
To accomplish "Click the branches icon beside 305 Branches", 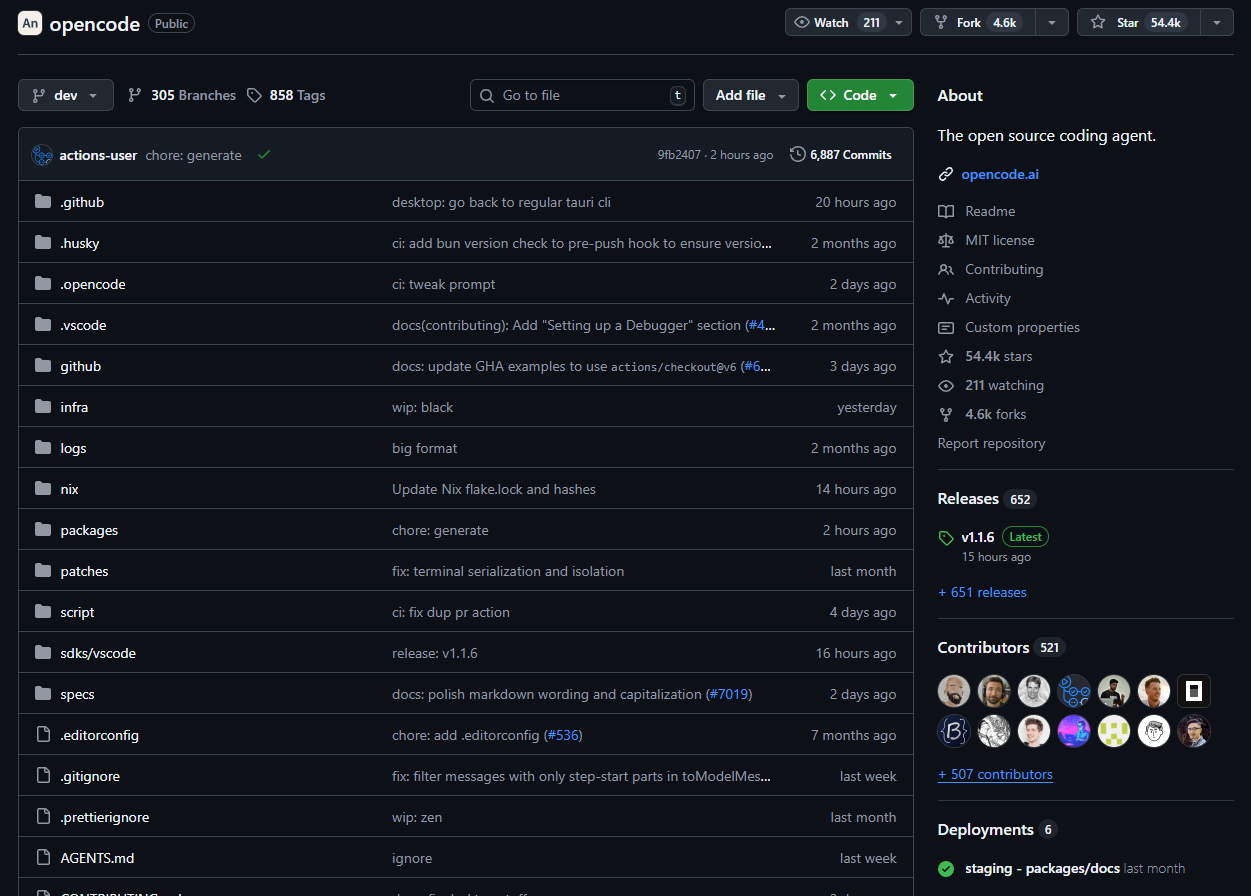I will (136, 96).
